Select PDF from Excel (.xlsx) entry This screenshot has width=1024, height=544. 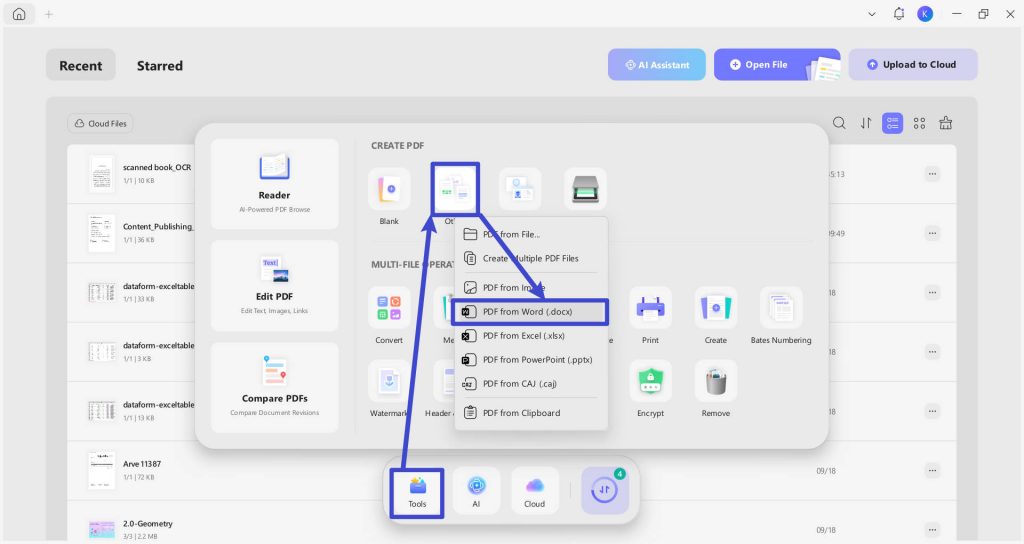(531, 336)
